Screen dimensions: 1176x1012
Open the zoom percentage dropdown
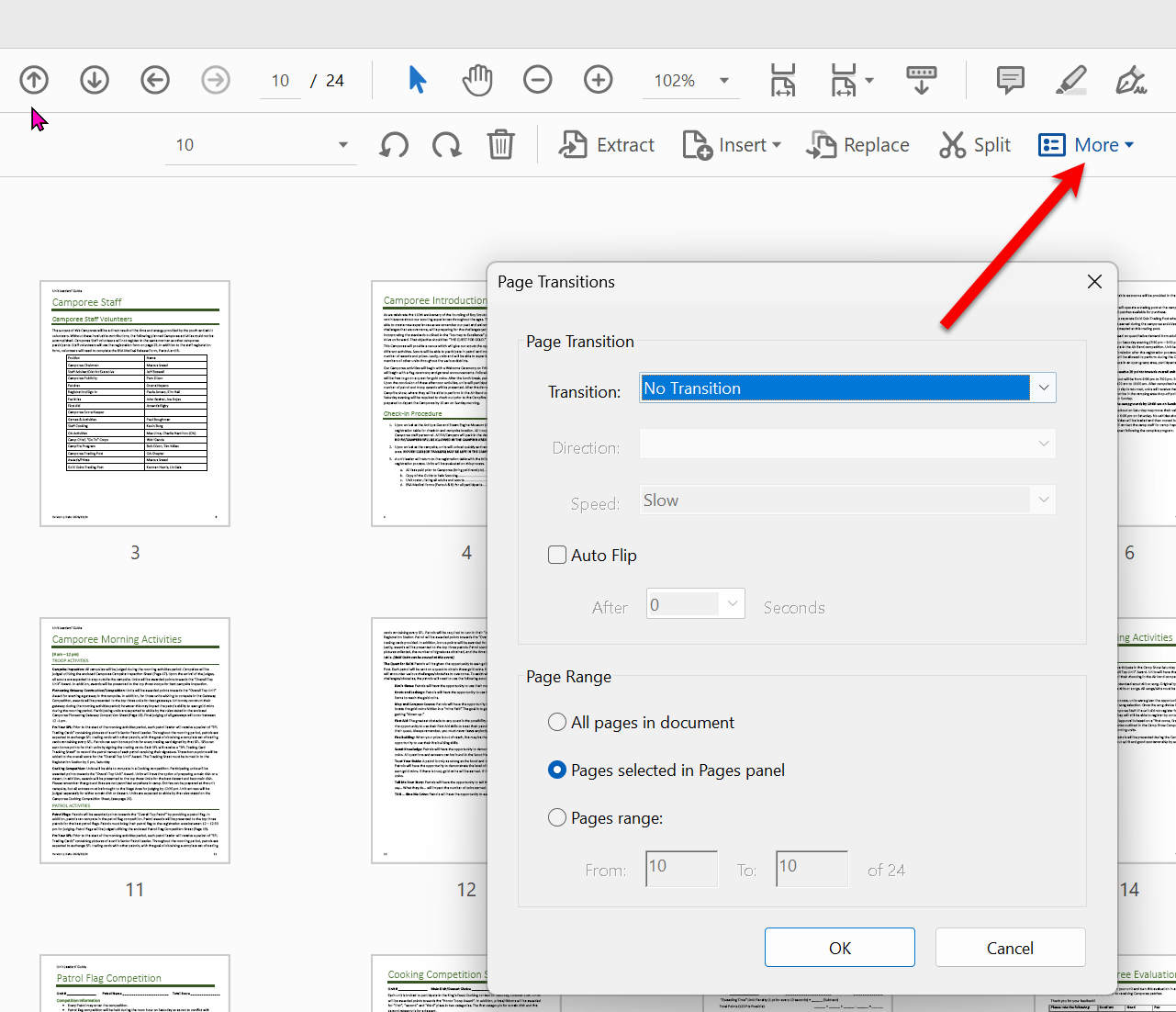tap(724, 80)
